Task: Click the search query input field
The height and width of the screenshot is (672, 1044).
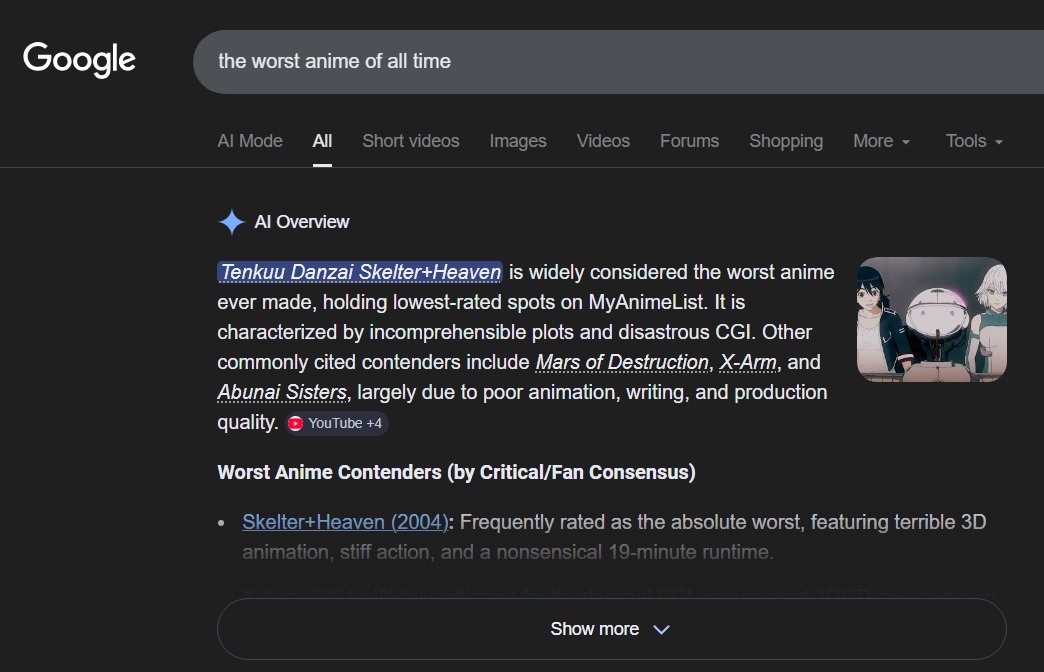Action: tap(618, 61)
